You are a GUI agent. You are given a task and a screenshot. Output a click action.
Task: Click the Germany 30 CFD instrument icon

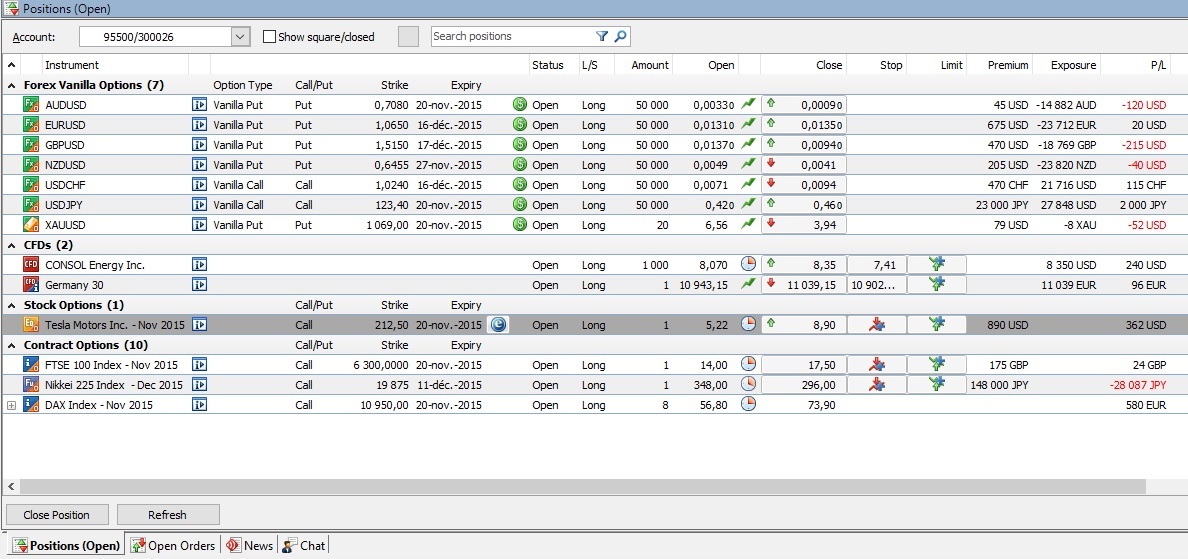click(x=31, y=285)
